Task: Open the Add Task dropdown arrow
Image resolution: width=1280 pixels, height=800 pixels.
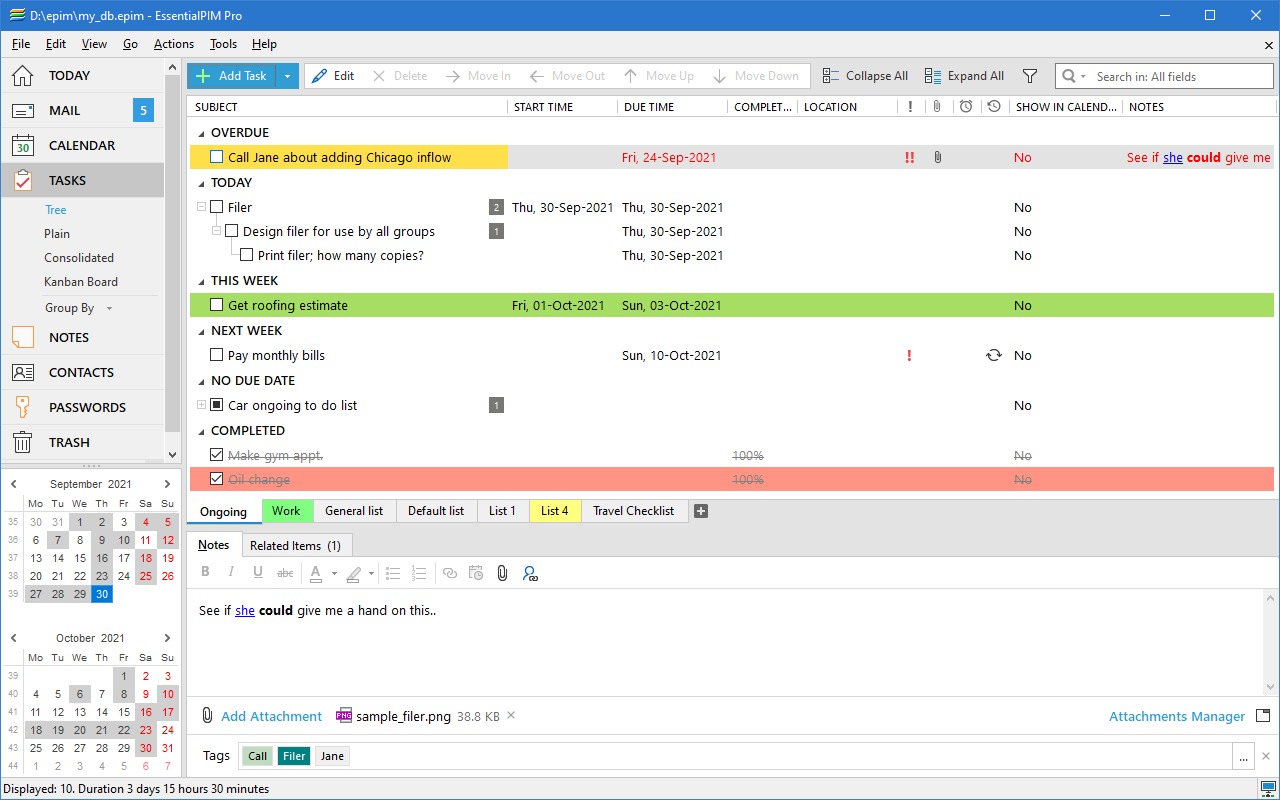Action: click(287, 76)
